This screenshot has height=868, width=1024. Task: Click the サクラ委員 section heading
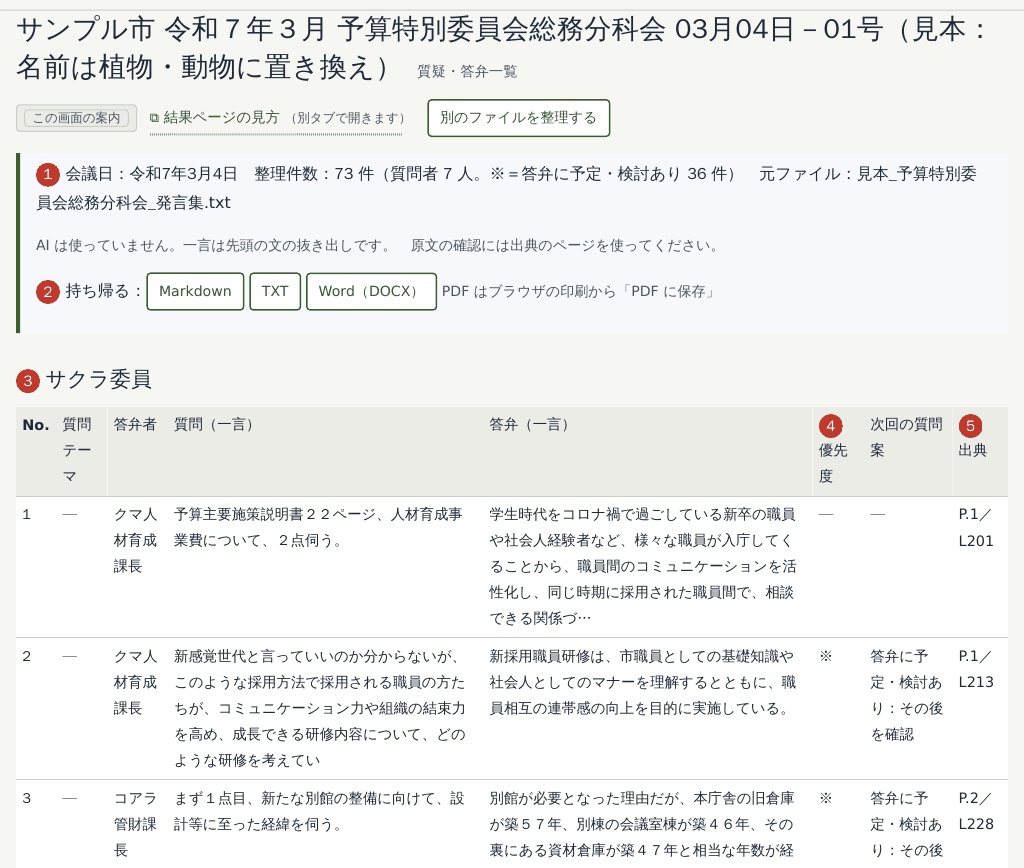click(x=99, y=379)
